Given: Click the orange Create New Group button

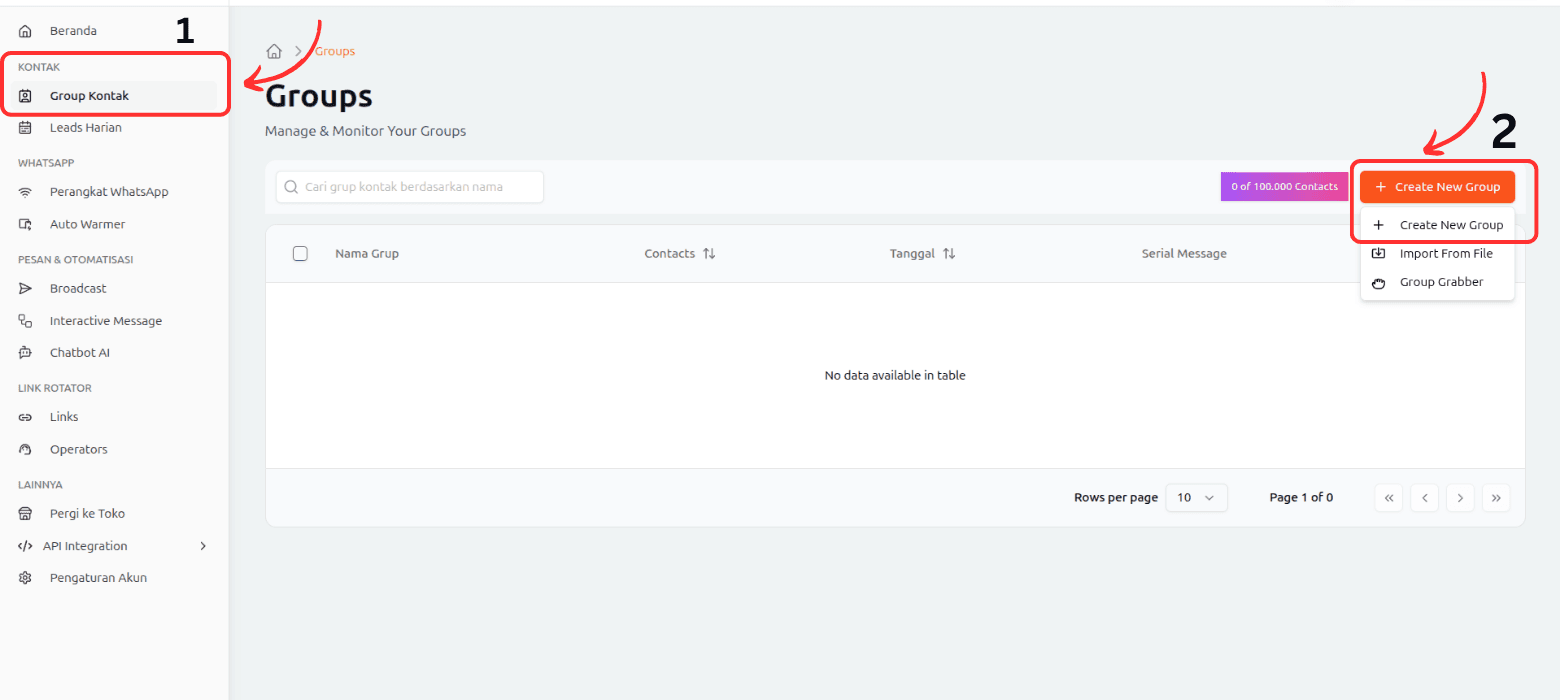Looking at the screenshot, I should (x=1437, y=187).
